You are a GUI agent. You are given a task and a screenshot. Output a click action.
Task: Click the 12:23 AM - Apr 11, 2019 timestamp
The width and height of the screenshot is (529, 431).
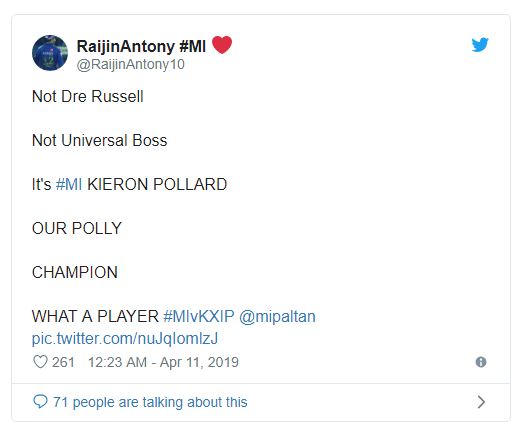pyautogui.click(x=163, y=362)
